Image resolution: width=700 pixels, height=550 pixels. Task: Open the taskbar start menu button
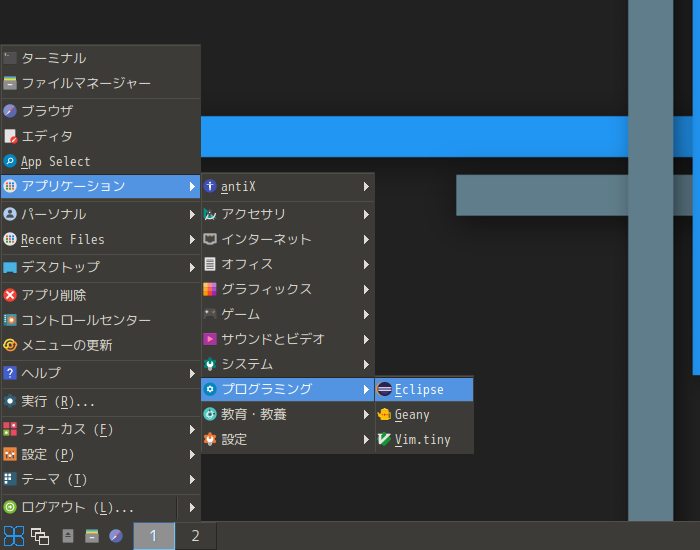(13, 536)
